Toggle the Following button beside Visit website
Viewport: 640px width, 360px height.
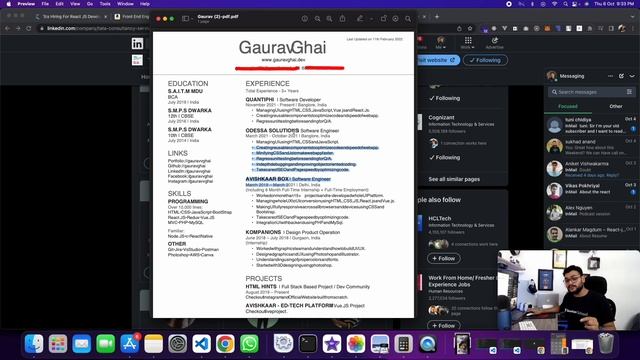click(485, 60)
